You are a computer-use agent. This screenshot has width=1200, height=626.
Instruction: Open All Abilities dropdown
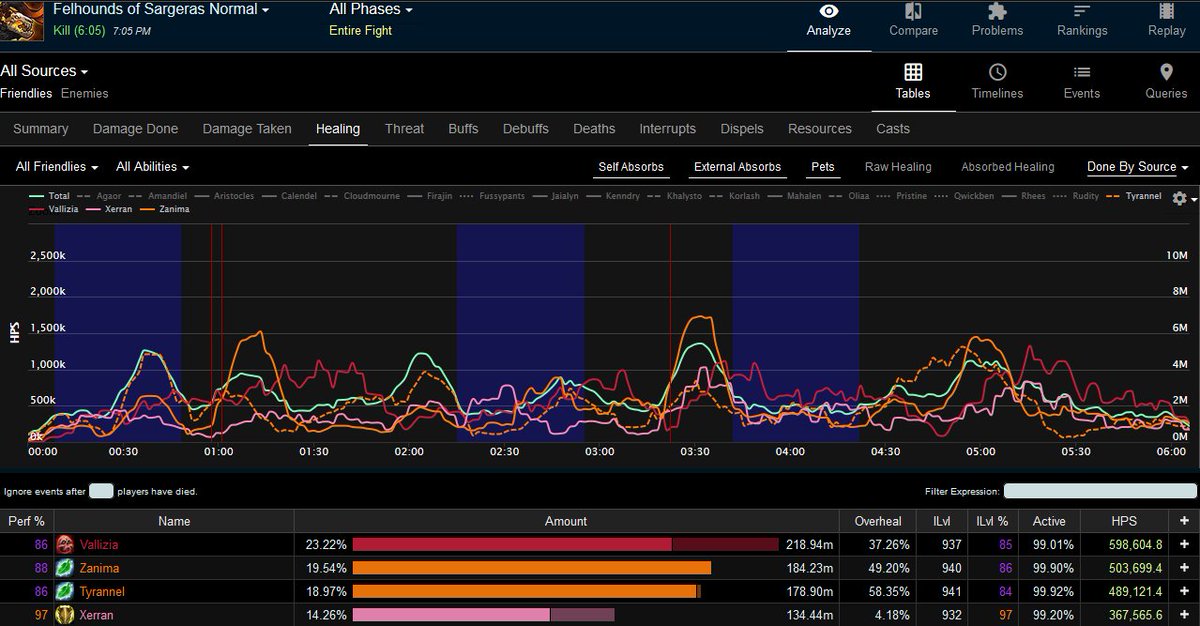pyautogui.click(x=152, y=167)
